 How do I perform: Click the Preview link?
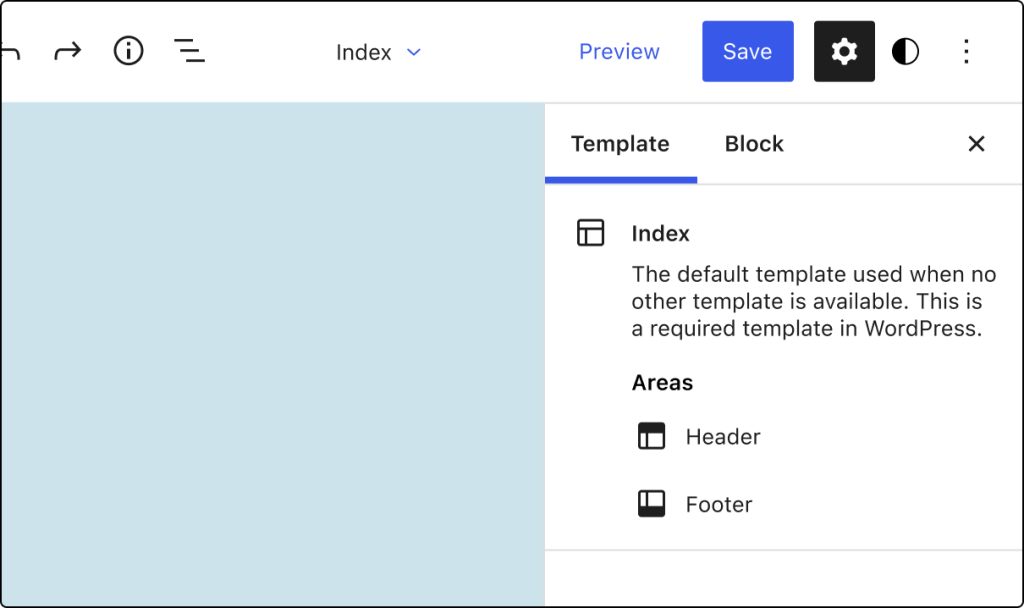click(x=619, y=51)
